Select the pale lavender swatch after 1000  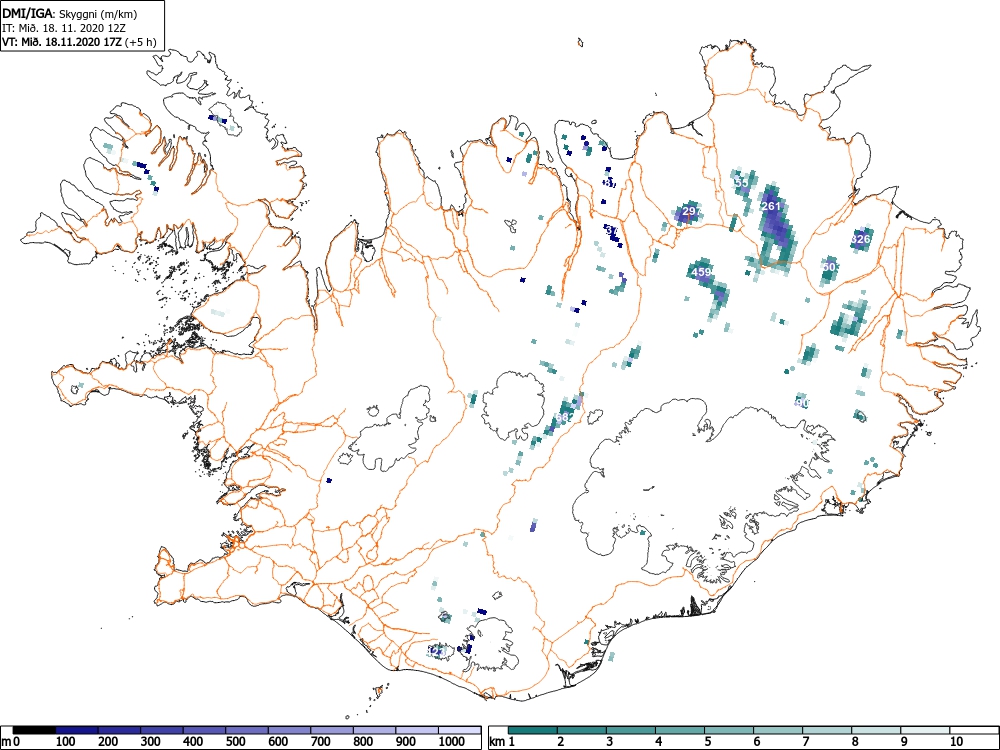[x=459, y=730]
